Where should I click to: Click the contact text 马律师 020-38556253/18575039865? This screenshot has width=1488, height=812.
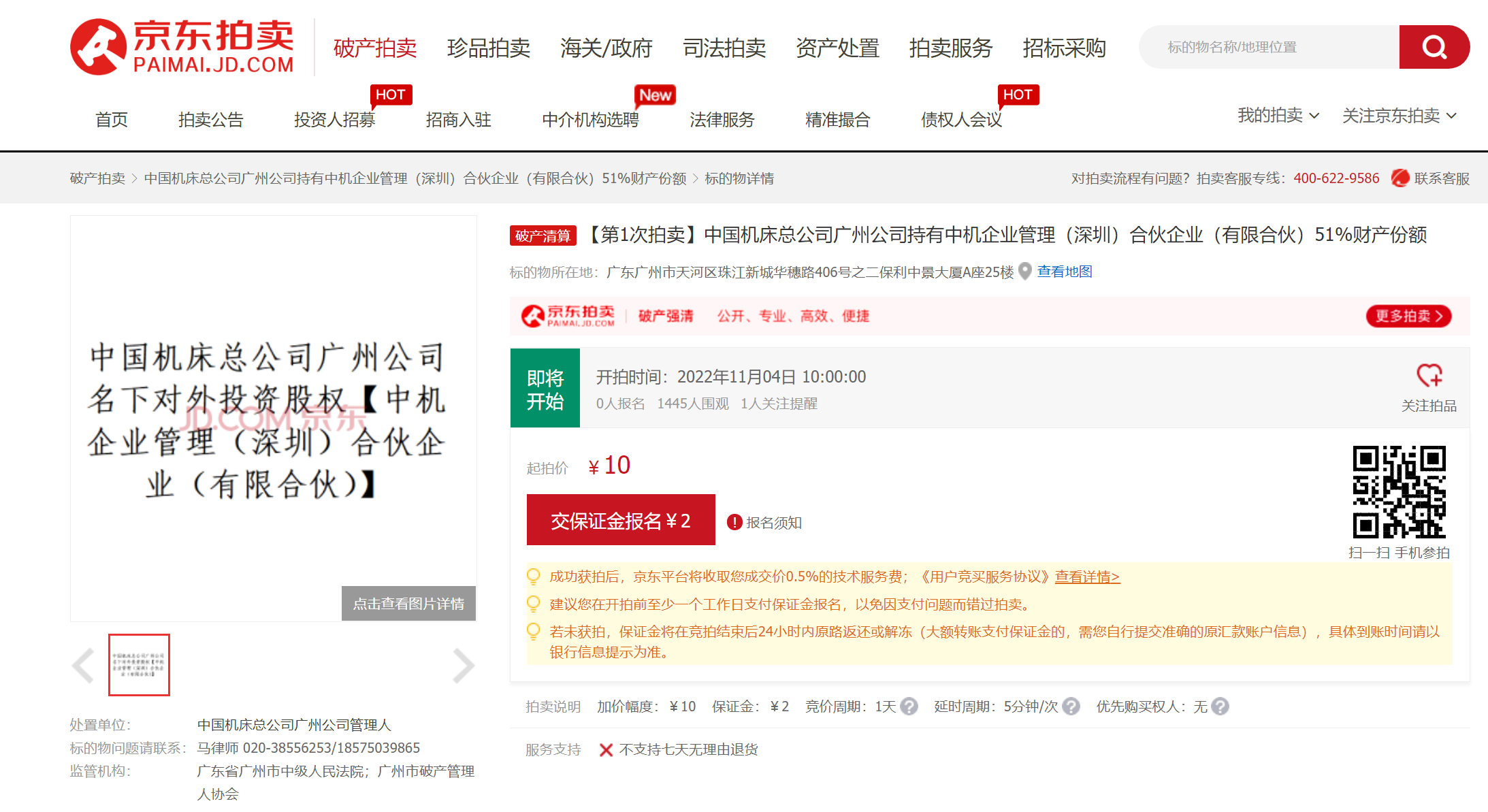(308, 748)
